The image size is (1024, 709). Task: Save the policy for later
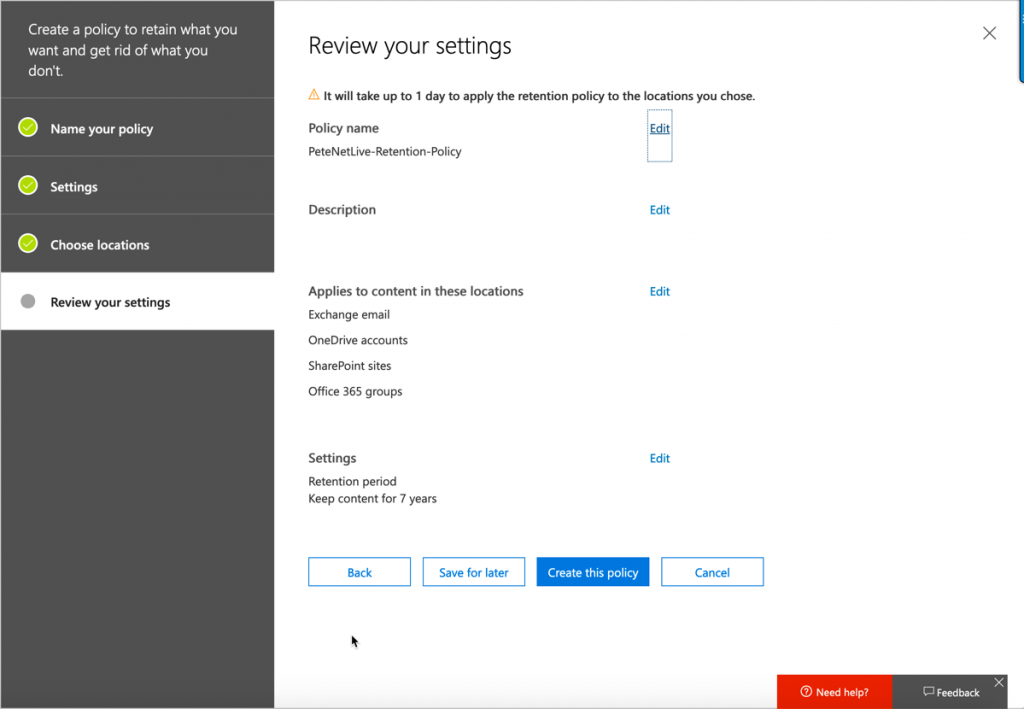[473, 571]
